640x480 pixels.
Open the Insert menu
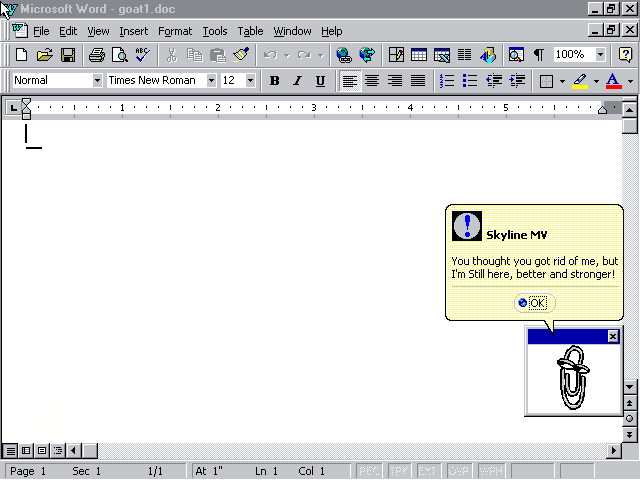pyautogui.click(x=133, y=31)
